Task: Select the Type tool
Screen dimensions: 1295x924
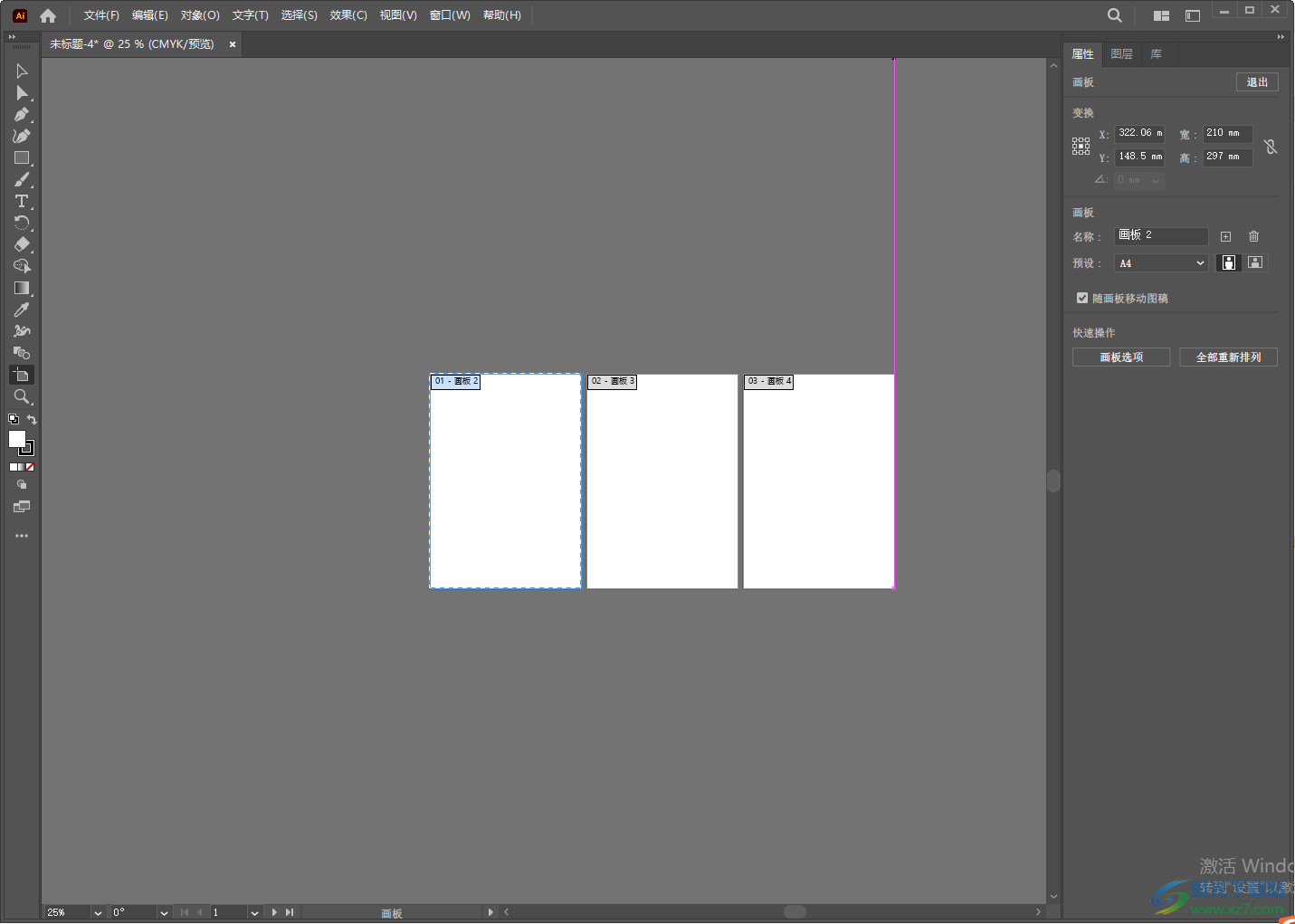Action: coord(22,201)
